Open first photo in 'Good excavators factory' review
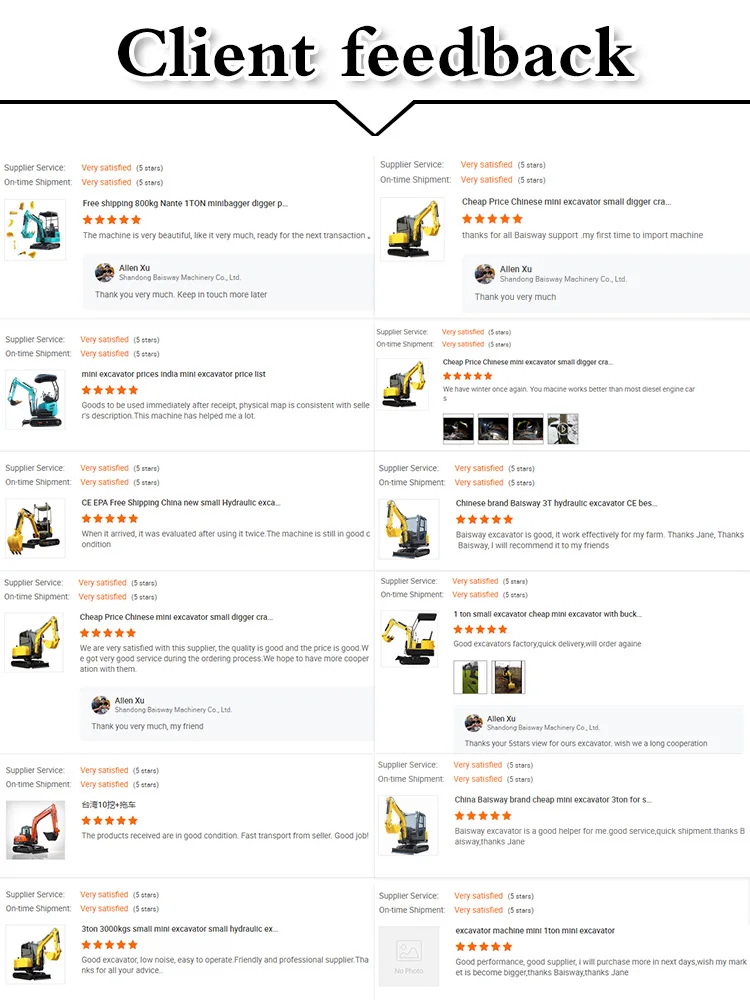The width and height of the screenshot is (750, 1000). (x=470, y=677)
